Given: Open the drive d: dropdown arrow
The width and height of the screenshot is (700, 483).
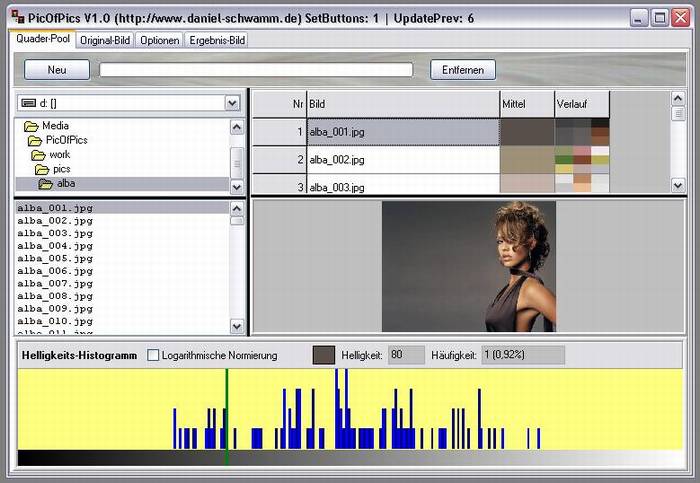Looking at the screenshot, I should (232, 103).
